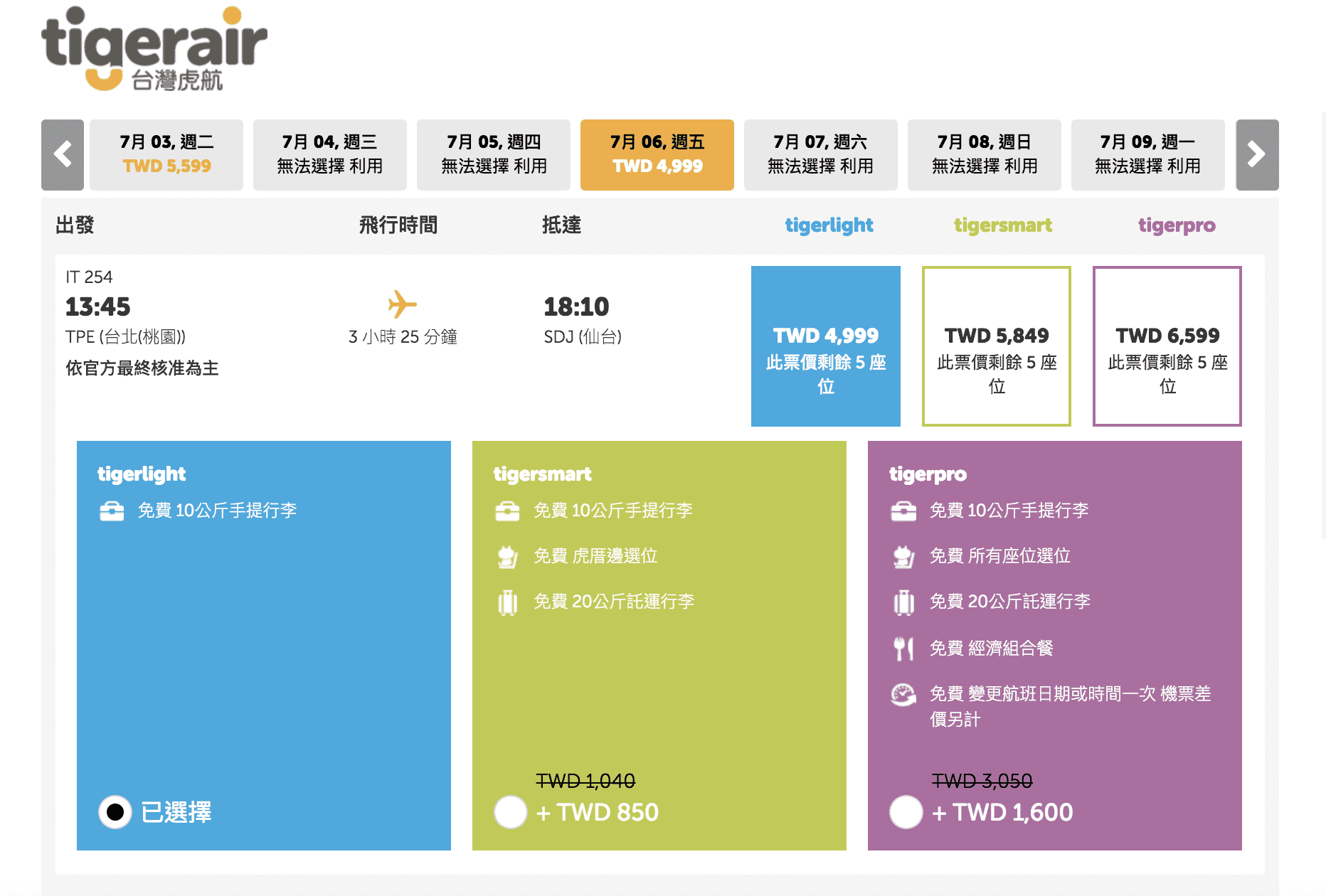Click the tigerpro column header
The width and height of the screenshot is (1326, 896).
click(x=1177, y=225)
